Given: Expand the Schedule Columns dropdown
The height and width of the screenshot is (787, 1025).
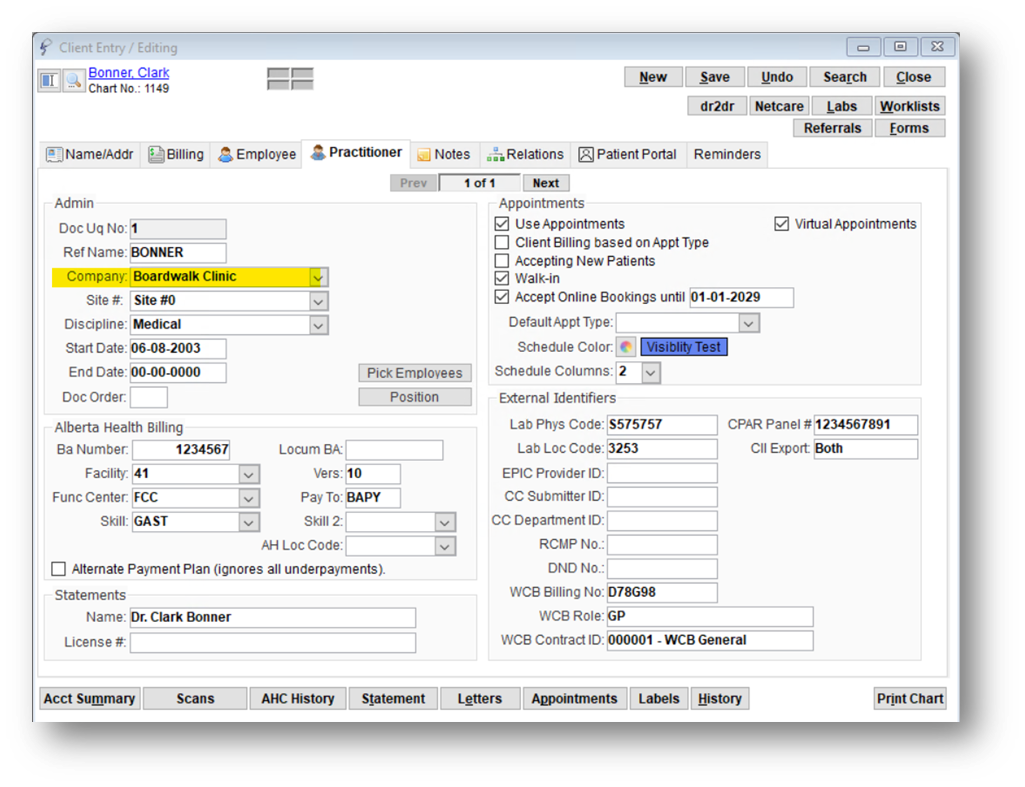Looking at the screenshot, I should [x=650, y=373].
